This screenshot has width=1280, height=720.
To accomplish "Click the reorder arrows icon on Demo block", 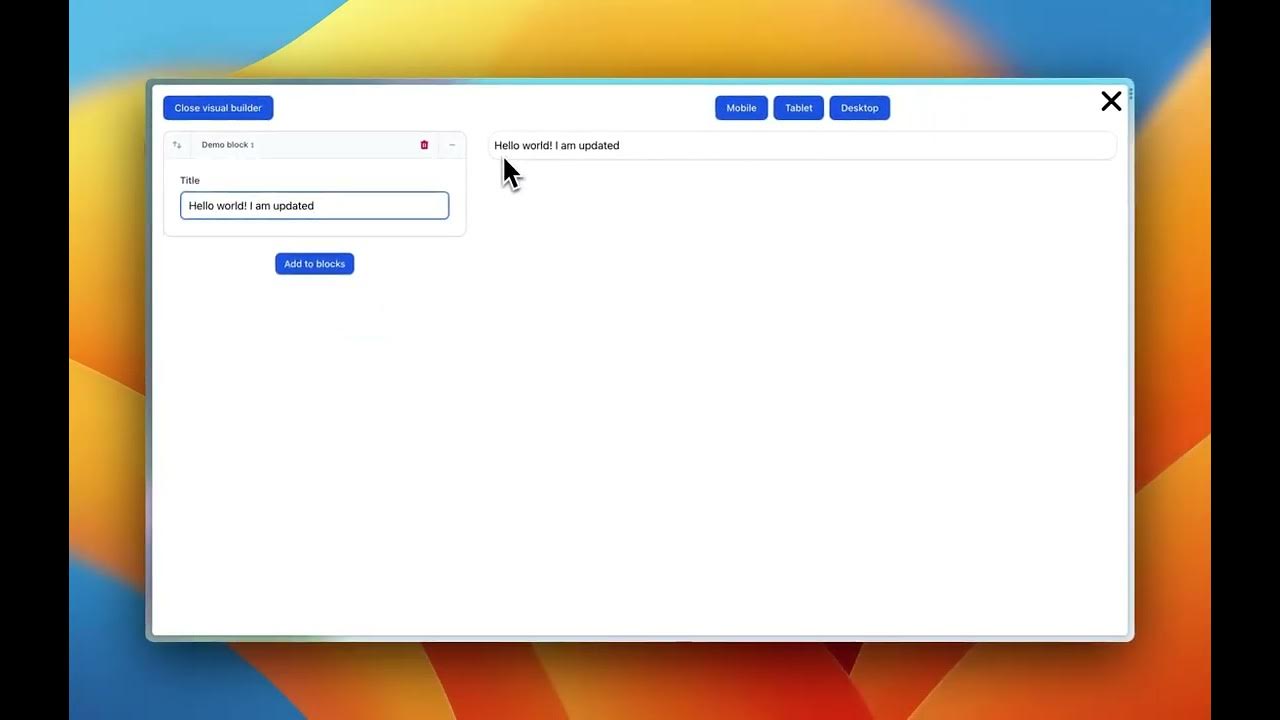I will 177,145.
